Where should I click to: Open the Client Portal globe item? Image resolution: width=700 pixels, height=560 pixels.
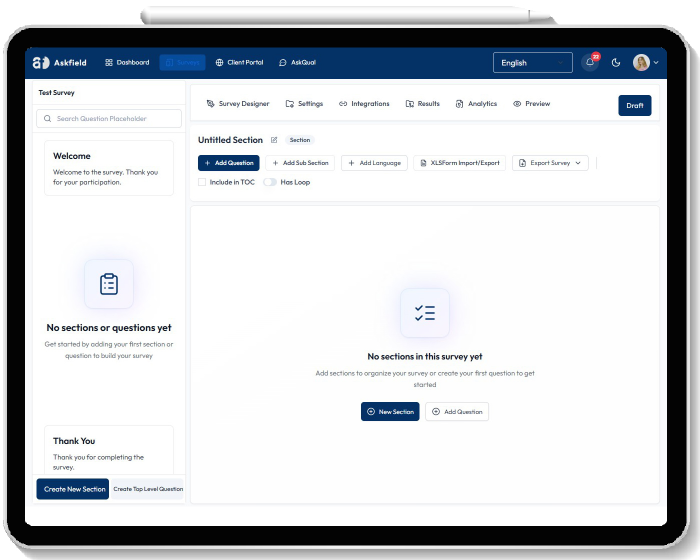coord(240,62)
